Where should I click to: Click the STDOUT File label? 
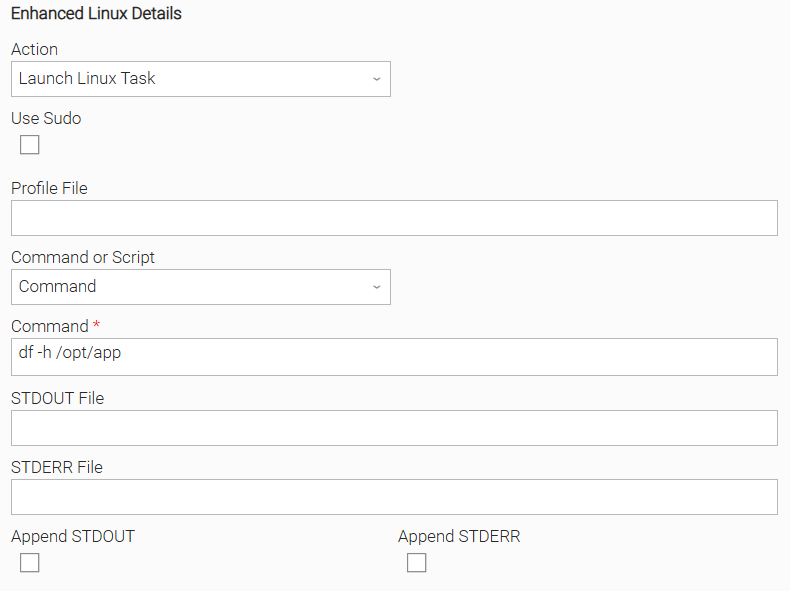point(57,399)
